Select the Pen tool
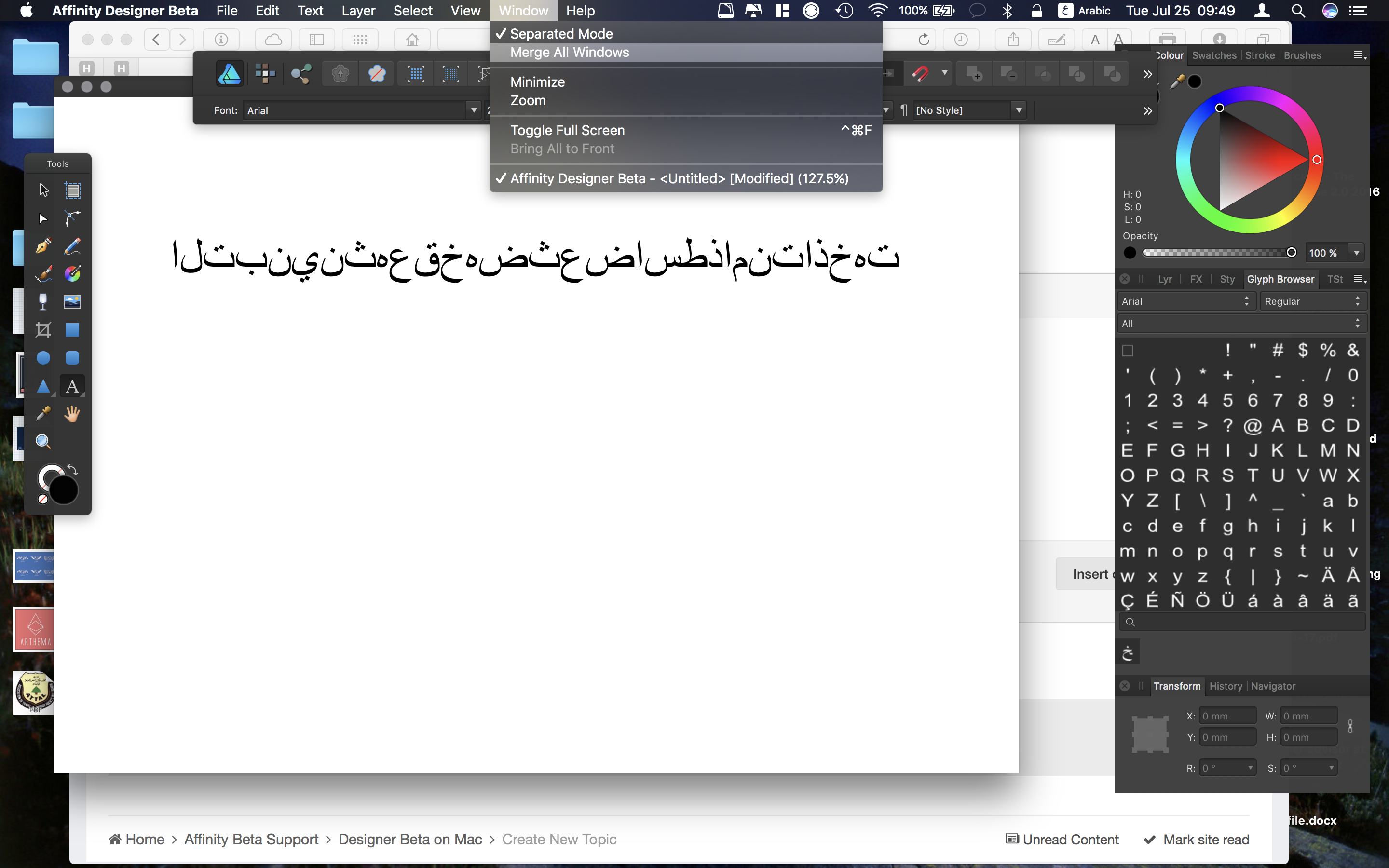This screenshot has width=1389, height=868. (x=43, y=246)
